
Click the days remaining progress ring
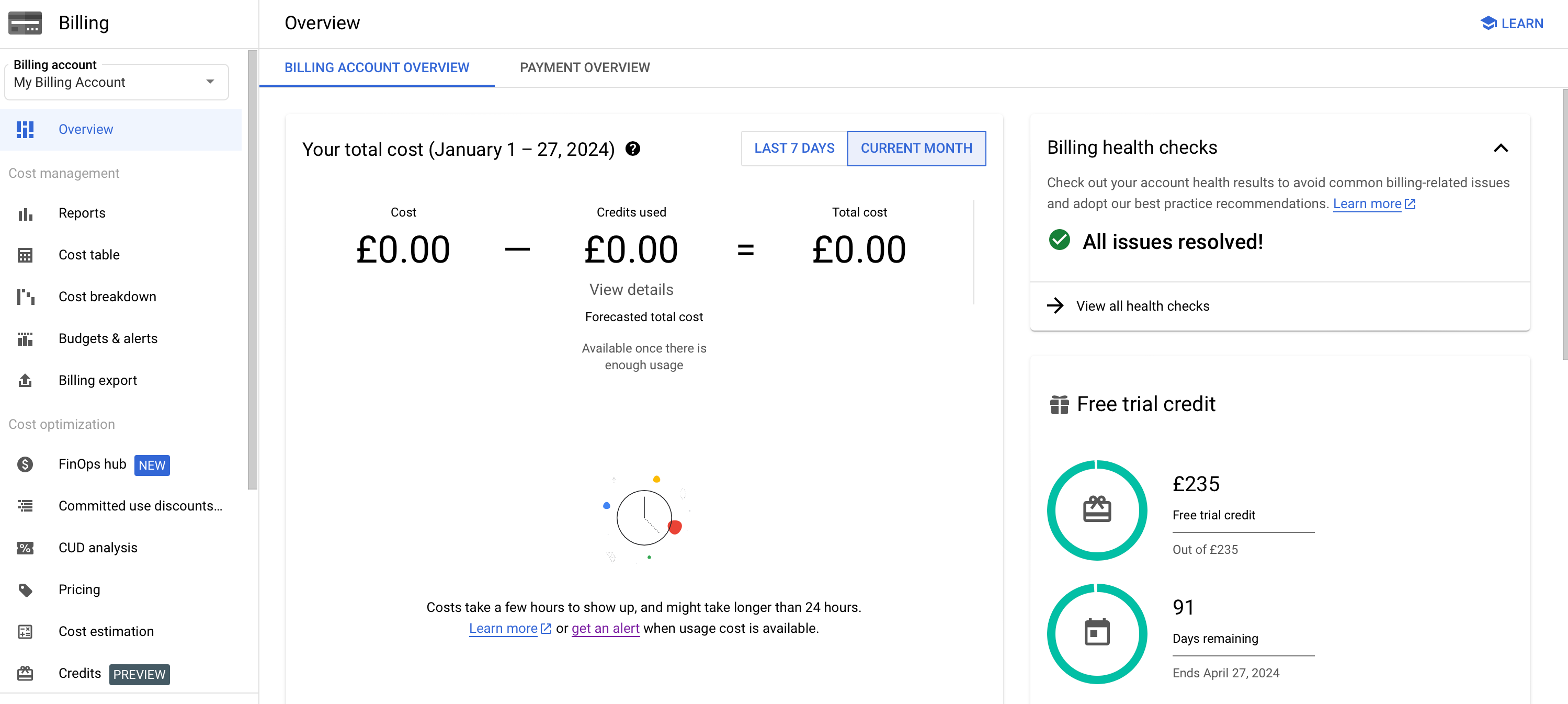[x=1097, y=633]
